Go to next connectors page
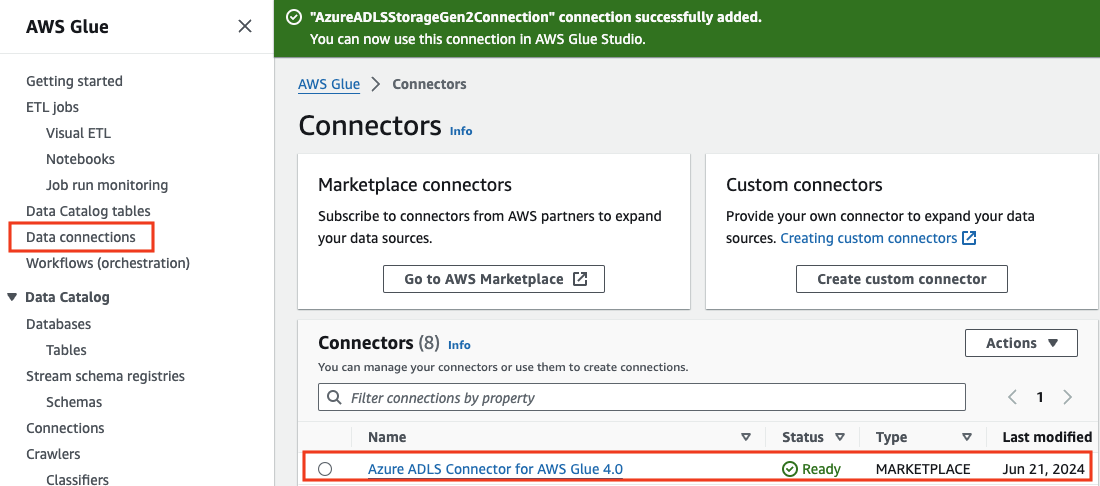Viewport: 1100px width, 486px height. (x=1067, y=397)
